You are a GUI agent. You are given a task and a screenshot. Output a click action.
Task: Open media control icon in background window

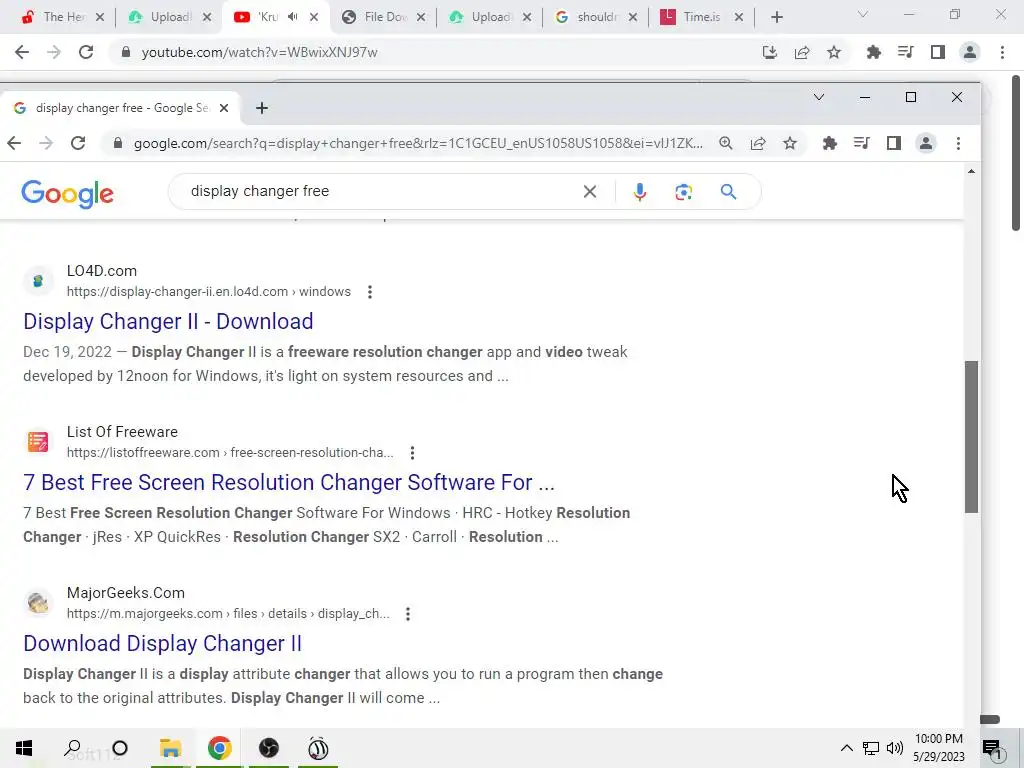pos(905,52)
